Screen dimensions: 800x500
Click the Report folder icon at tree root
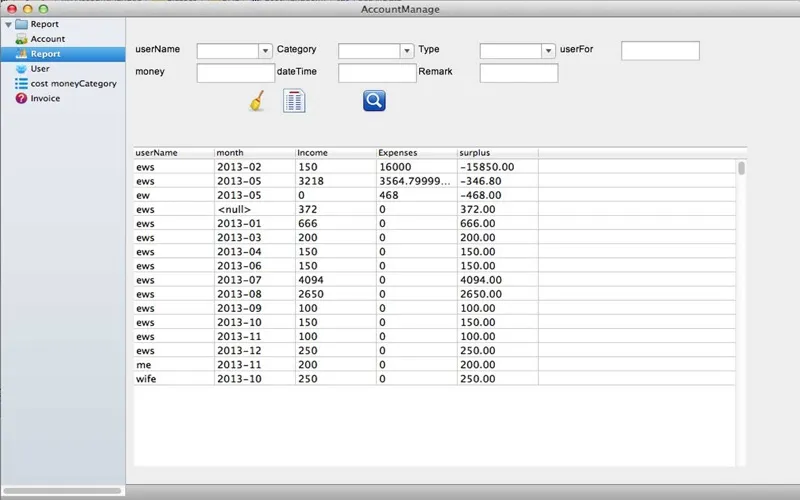coord(21,24)
